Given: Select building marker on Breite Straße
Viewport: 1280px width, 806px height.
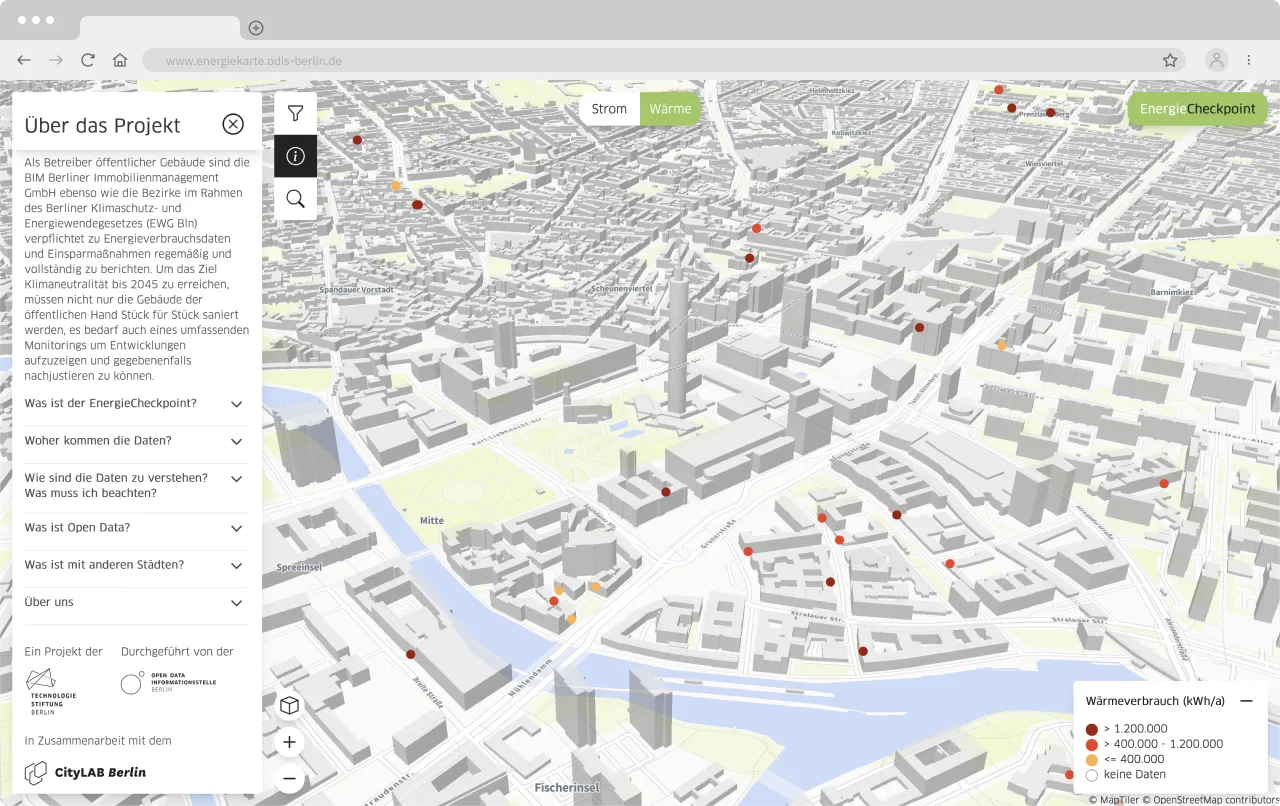Looking at the screenshot, I should [x=410, y=654].
